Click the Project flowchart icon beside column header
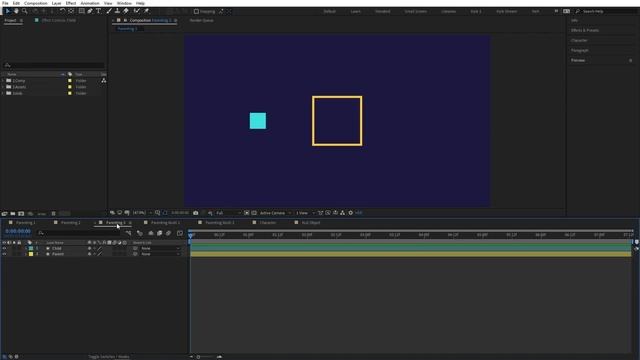The image size is (640, 360). pyautogui.click(x=104, y=80)
